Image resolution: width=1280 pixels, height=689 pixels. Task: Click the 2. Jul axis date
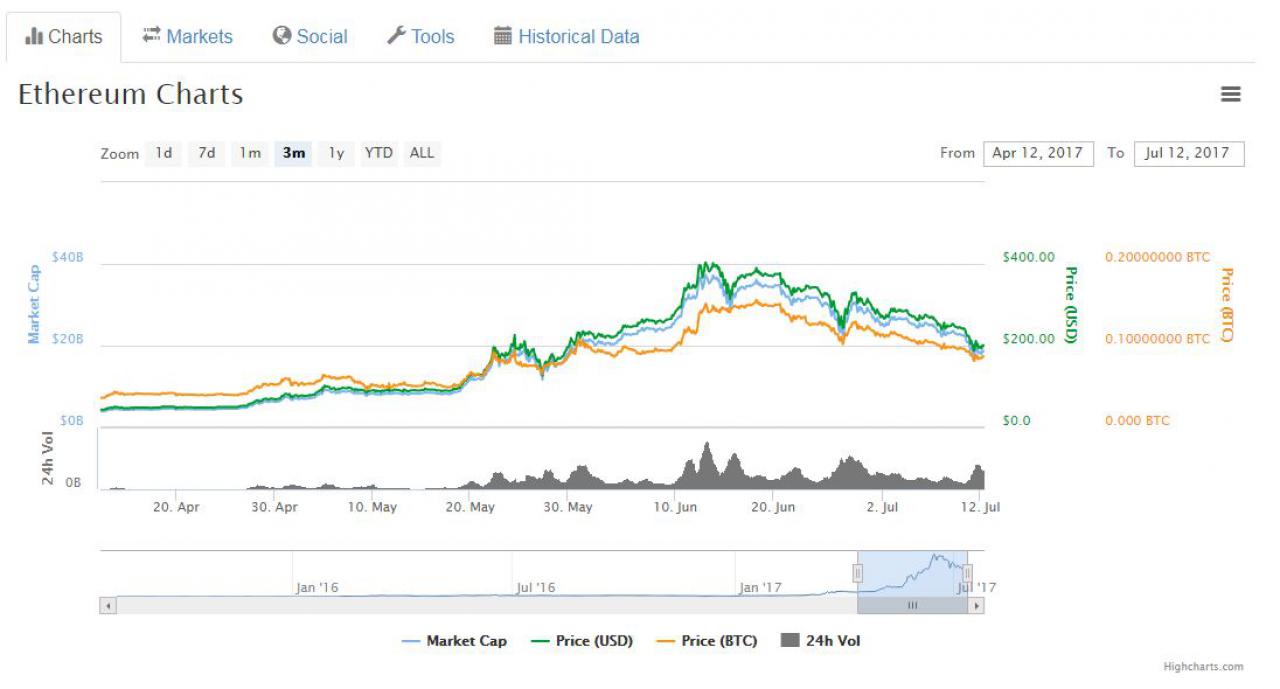coord(882,507)
